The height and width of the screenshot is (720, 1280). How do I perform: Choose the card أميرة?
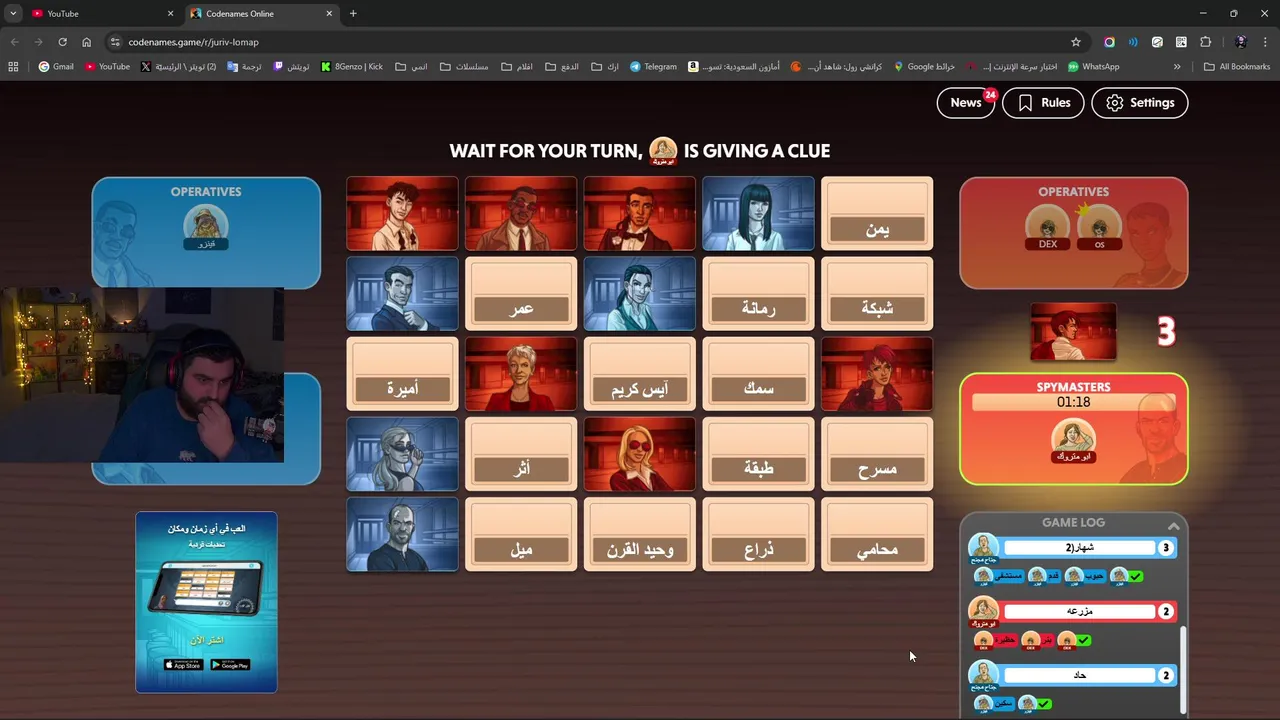point(402,374)
